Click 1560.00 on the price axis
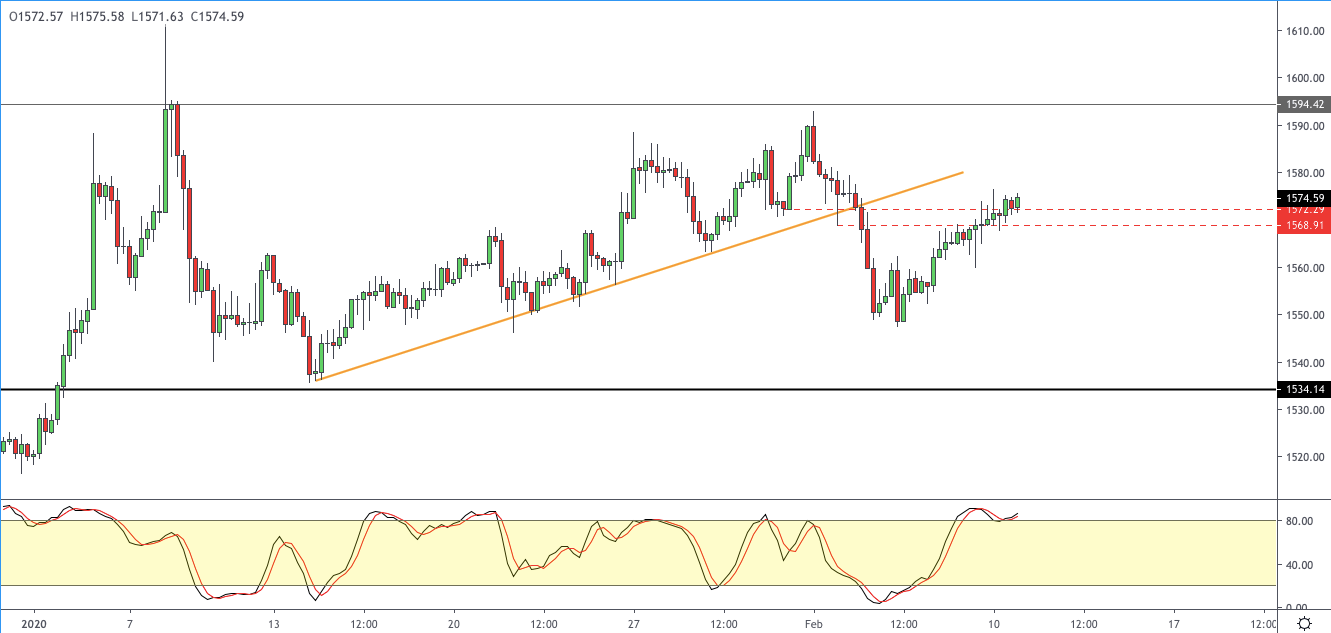Image resolution: width=1331 pixels, height=633 pixels. (x=1305, y=268)
